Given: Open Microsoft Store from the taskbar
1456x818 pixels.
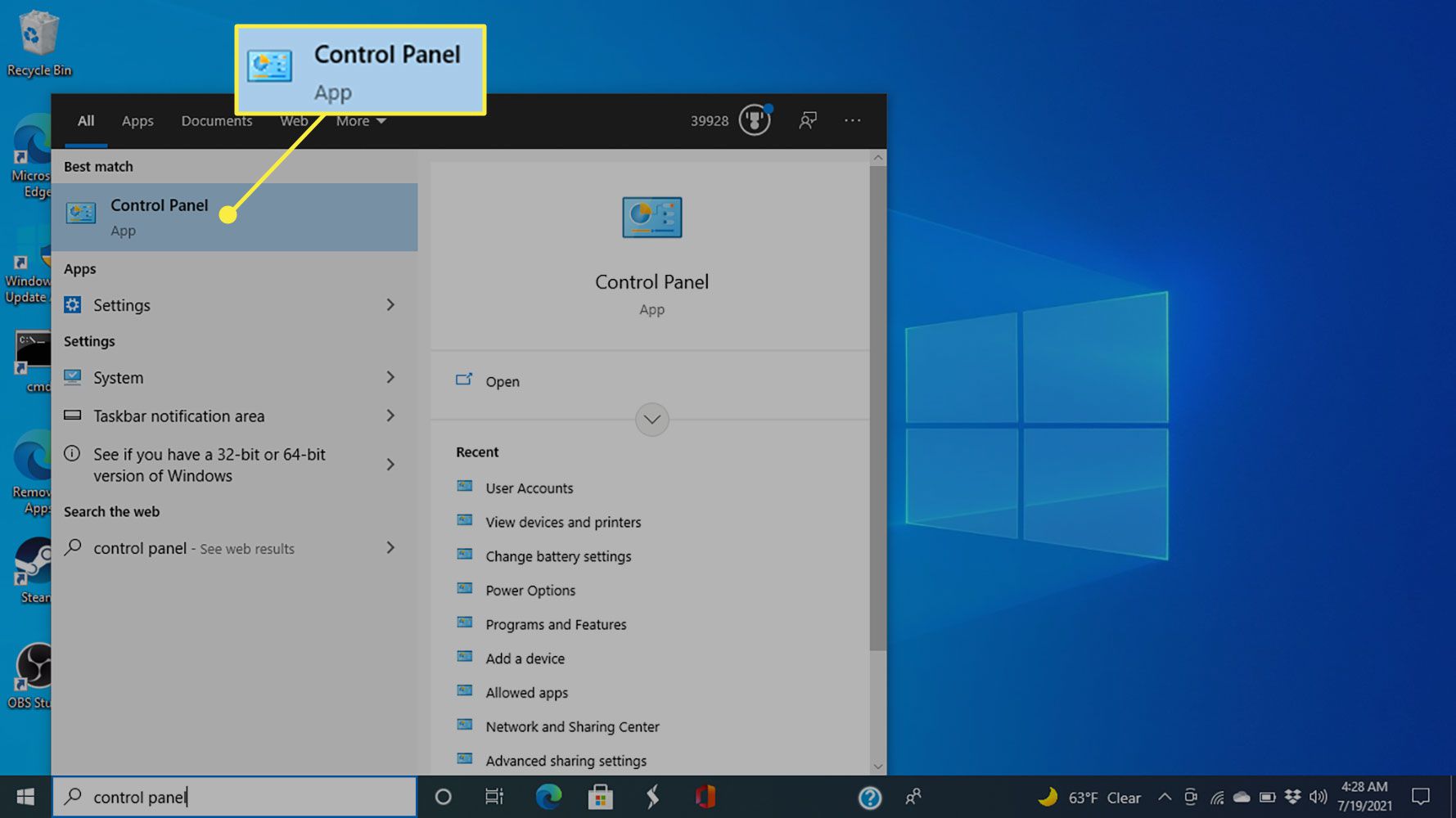Looking at the screenshot, I should pyautogui.click(x=601, y=797).
